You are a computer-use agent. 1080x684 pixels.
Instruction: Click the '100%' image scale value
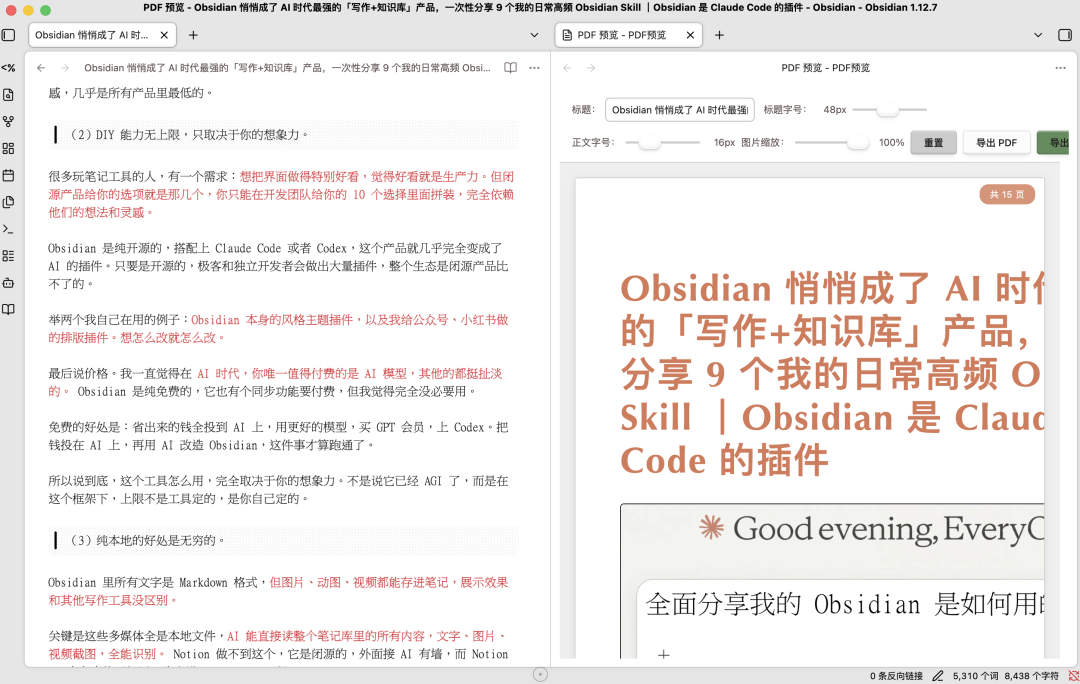click(891, 143)
